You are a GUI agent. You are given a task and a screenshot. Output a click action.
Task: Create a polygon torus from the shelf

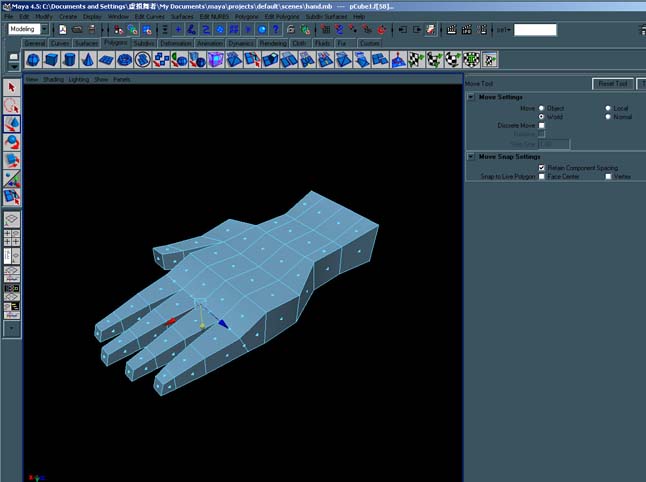coord(124,60)
